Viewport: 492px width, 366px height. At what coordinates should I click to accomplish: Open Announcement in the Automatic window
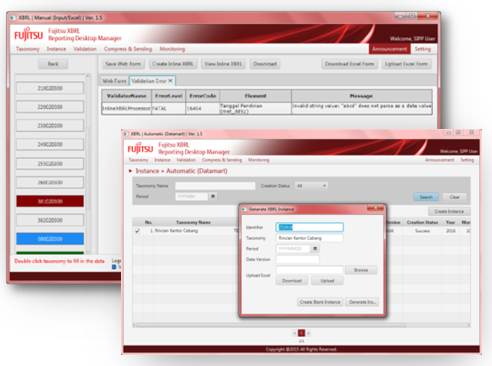[439, 160]
